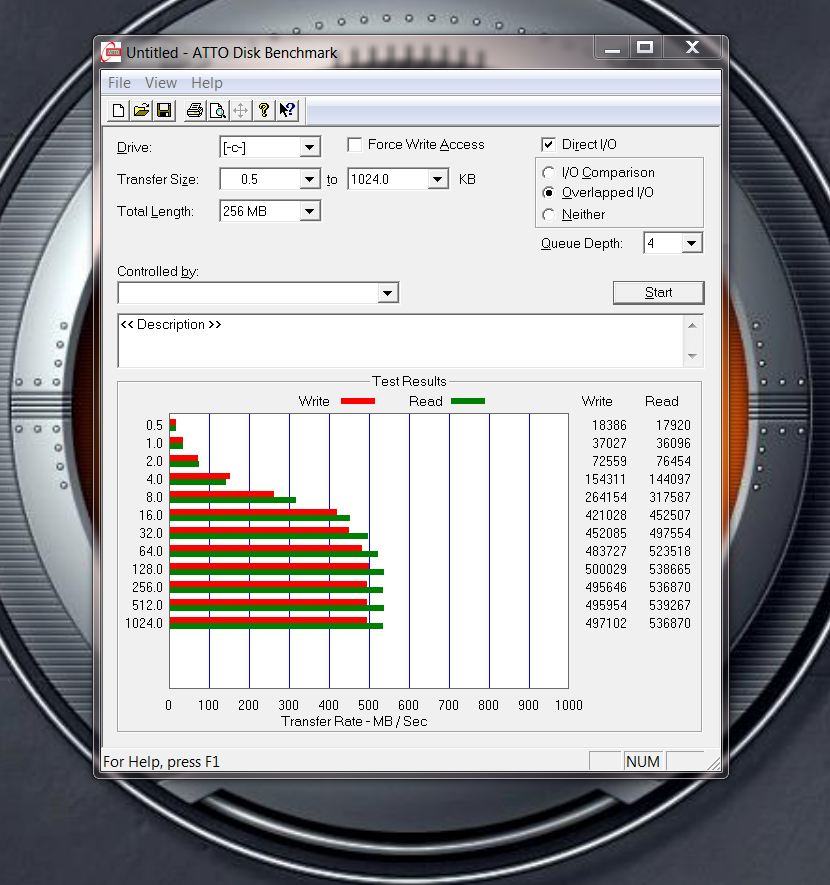Open Print Preview toolbar icon
The width and height of the screenshot is (830, 885).
(218, 110)
